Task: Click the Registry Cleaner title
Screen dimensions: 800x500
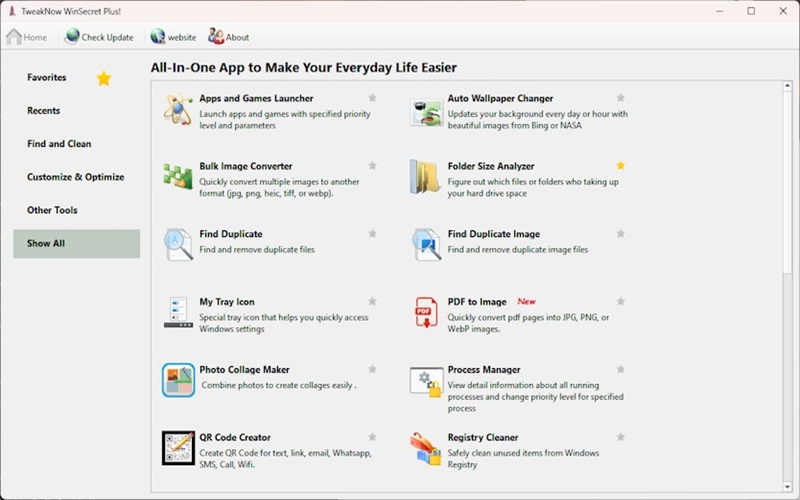Action: pos(483,438)
